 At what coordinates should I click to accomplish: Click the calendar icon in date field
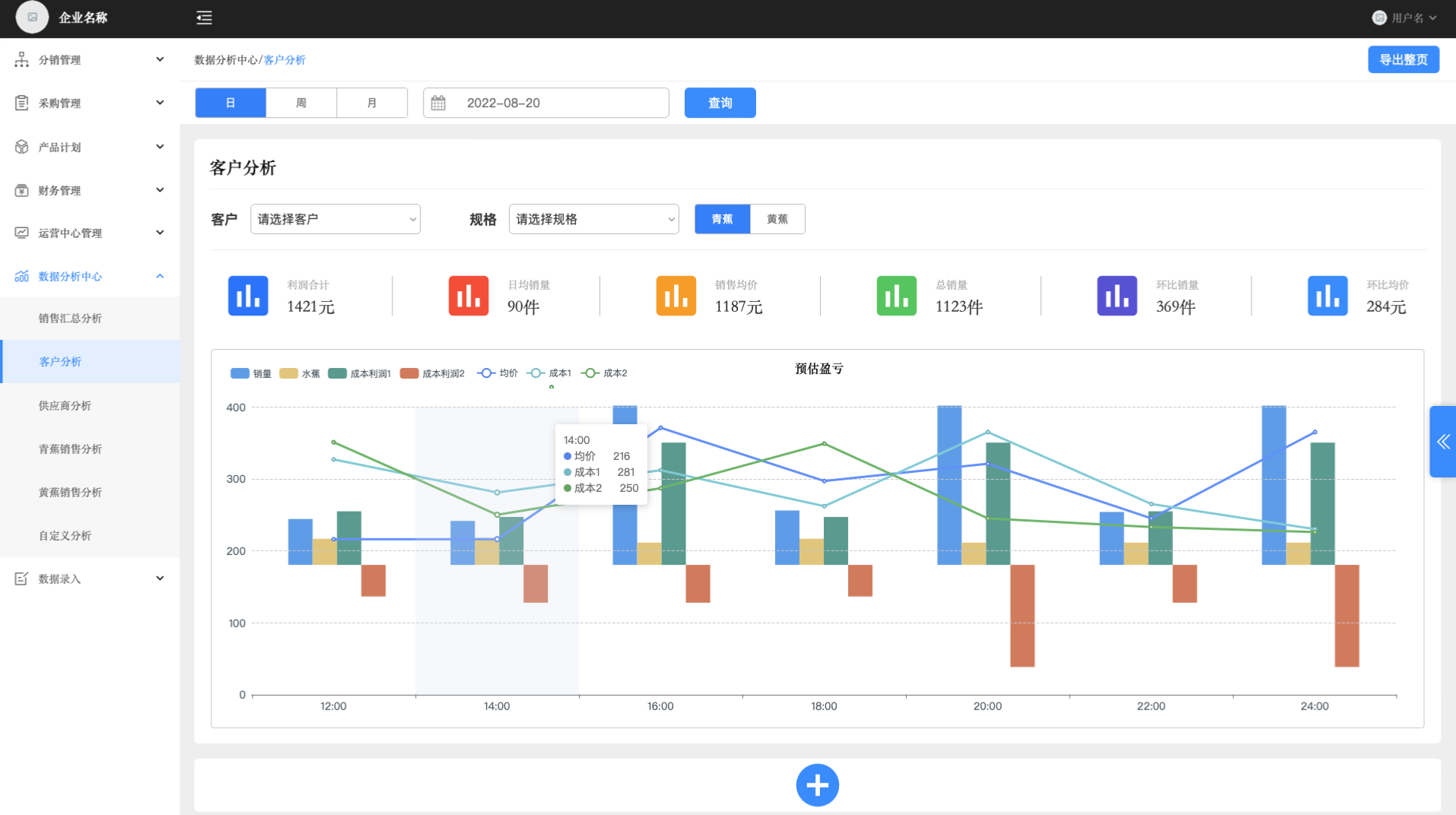438,103
